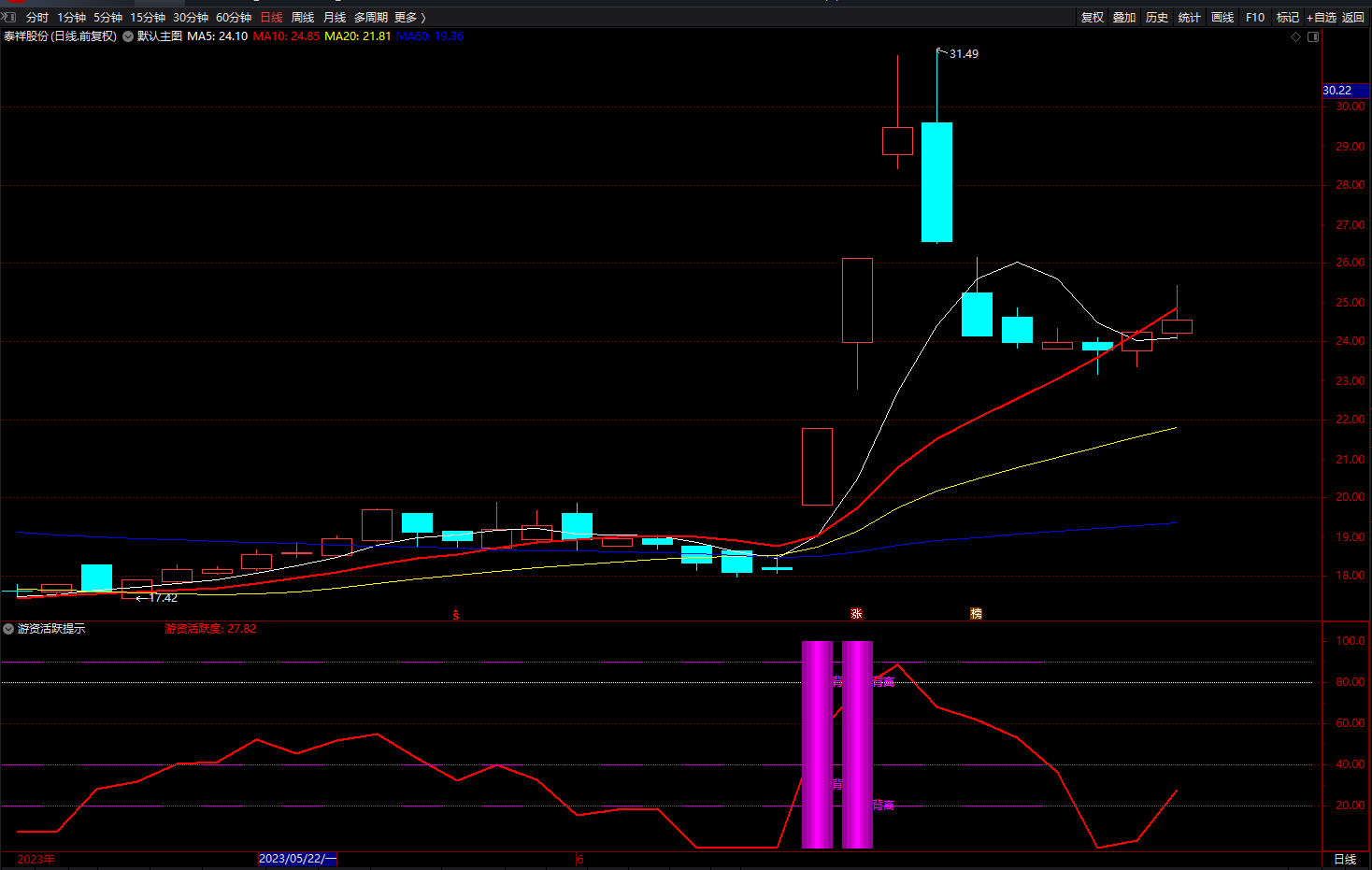Image resolution: width=1372 pixels, height=870 pixels.
Task: Click the 榜 marker icon under the chart
Action: click(976, 614)
